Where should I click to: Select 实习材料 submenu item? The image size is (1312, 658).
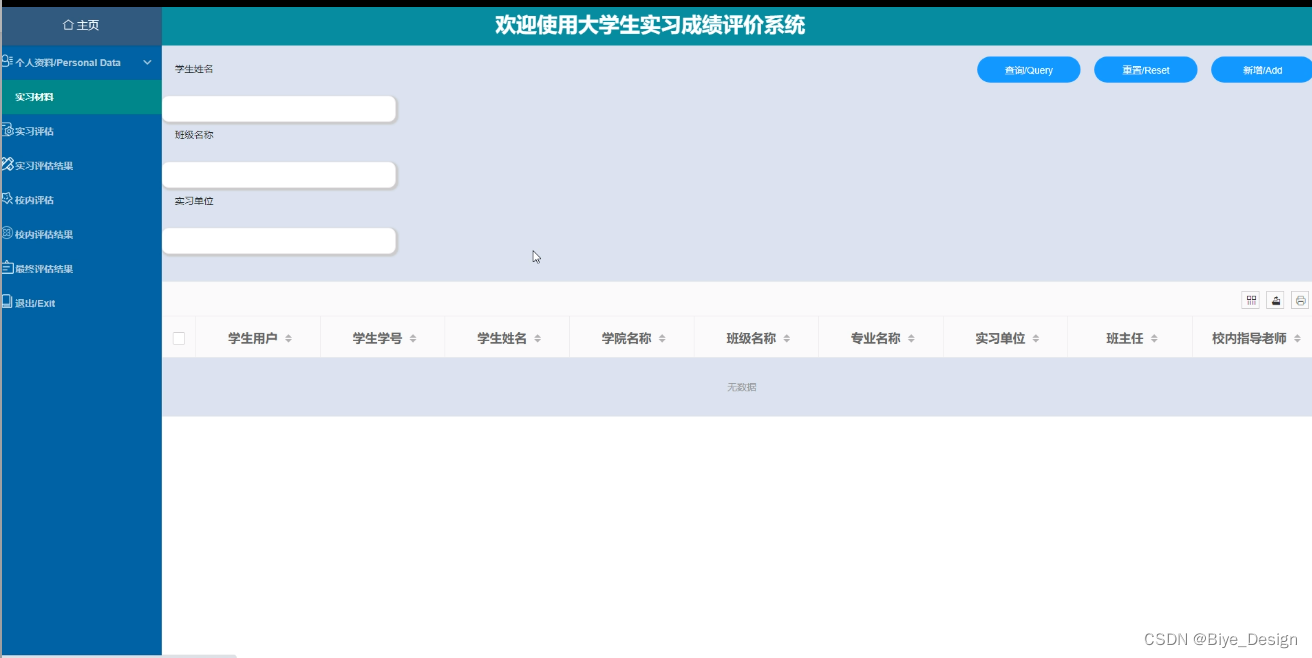pyautogui.click(x=81, y=97)
